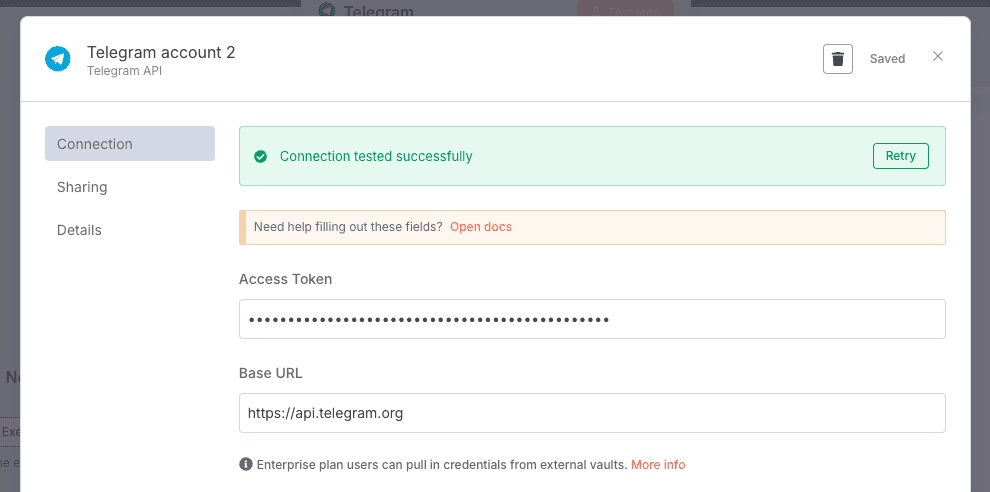Screen dimensions: 990x492
Task: Click the Saved status label
Action: 887,59
